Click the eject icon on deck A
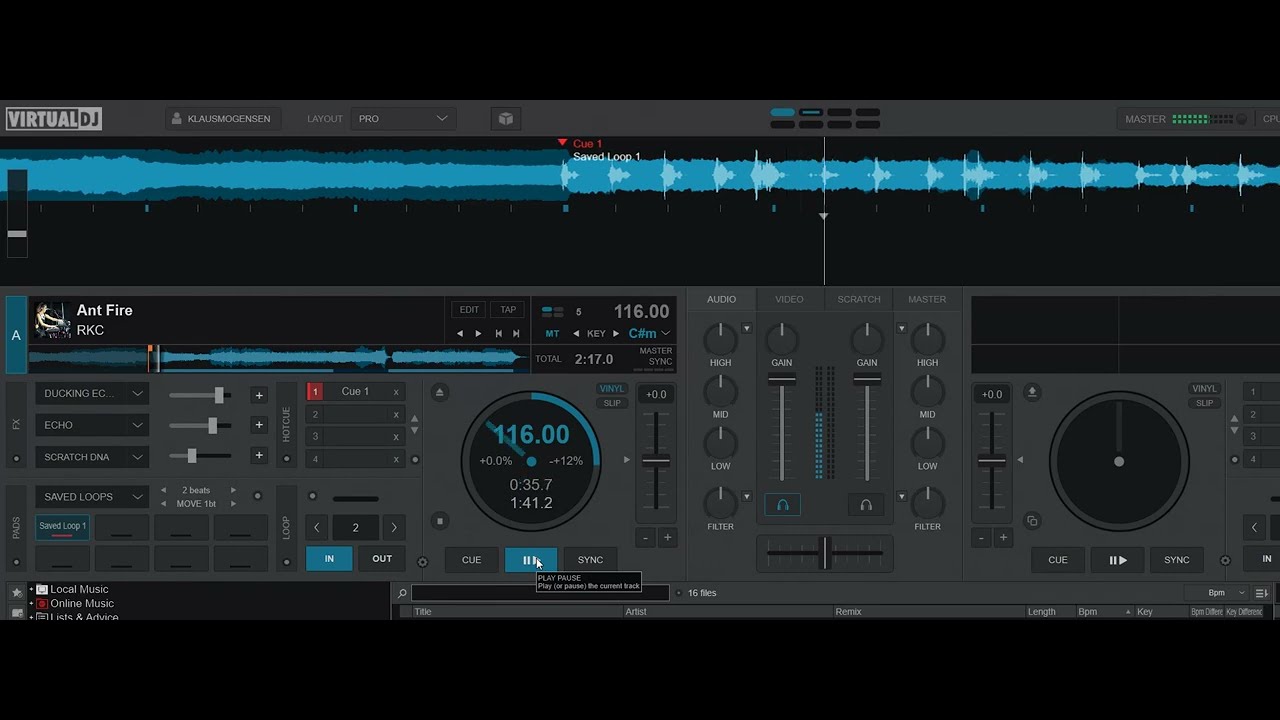Viewport: 1280px width, 720px height. click(439, 392)
